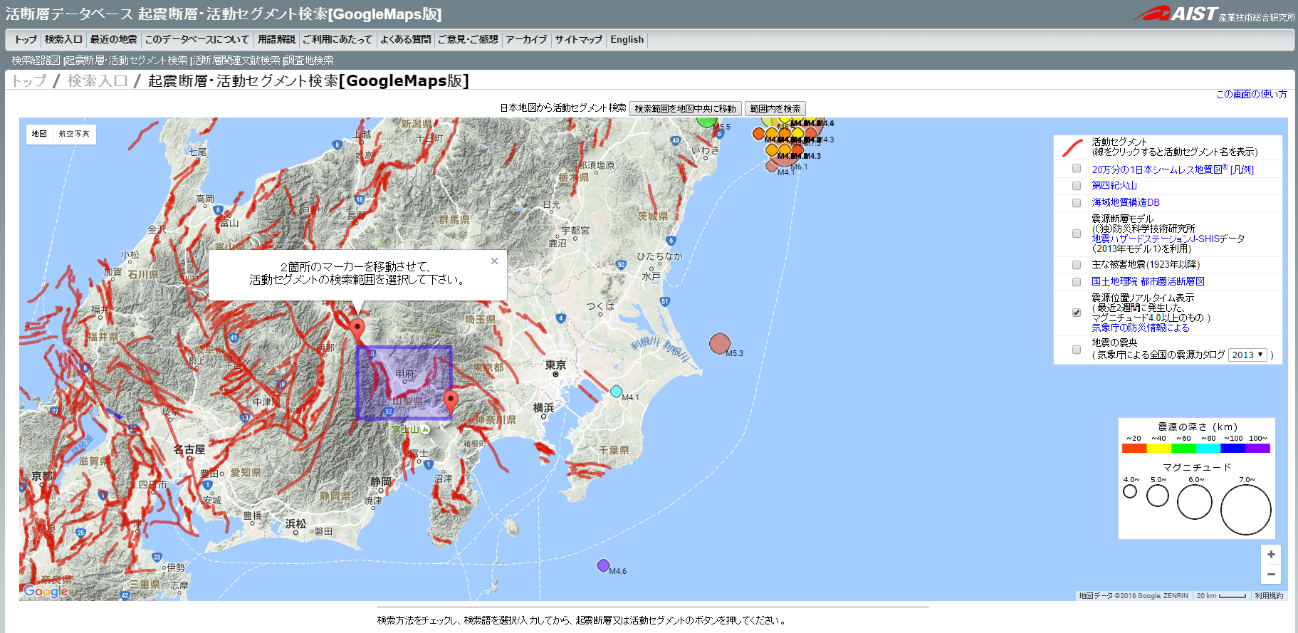Open the 地震ハザードステーションJ-SHIS link
The height and width of the screenshot is (633, 1298).
1158,238
